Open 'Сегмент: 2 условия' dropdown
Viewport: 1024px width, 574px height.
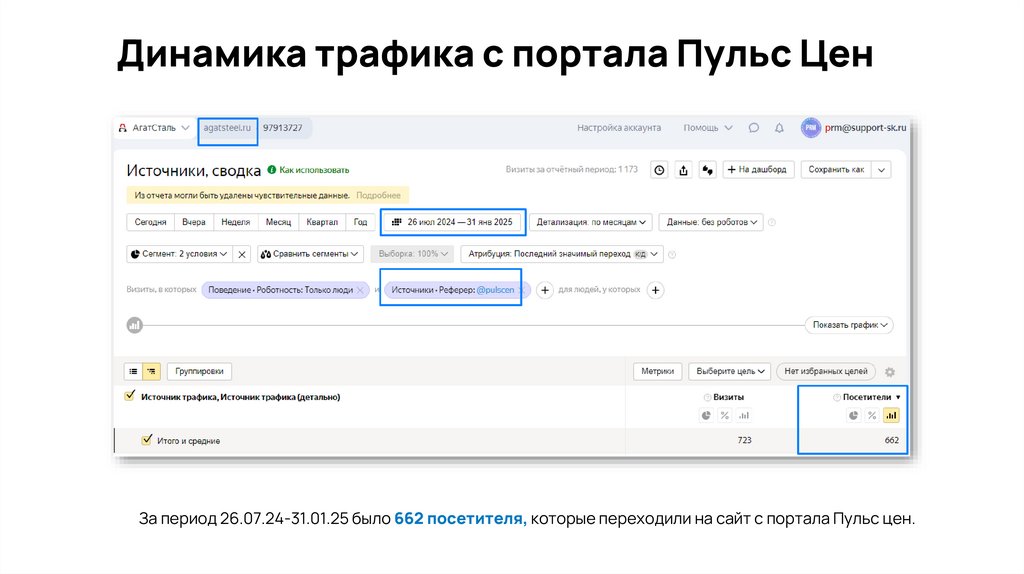180,254
